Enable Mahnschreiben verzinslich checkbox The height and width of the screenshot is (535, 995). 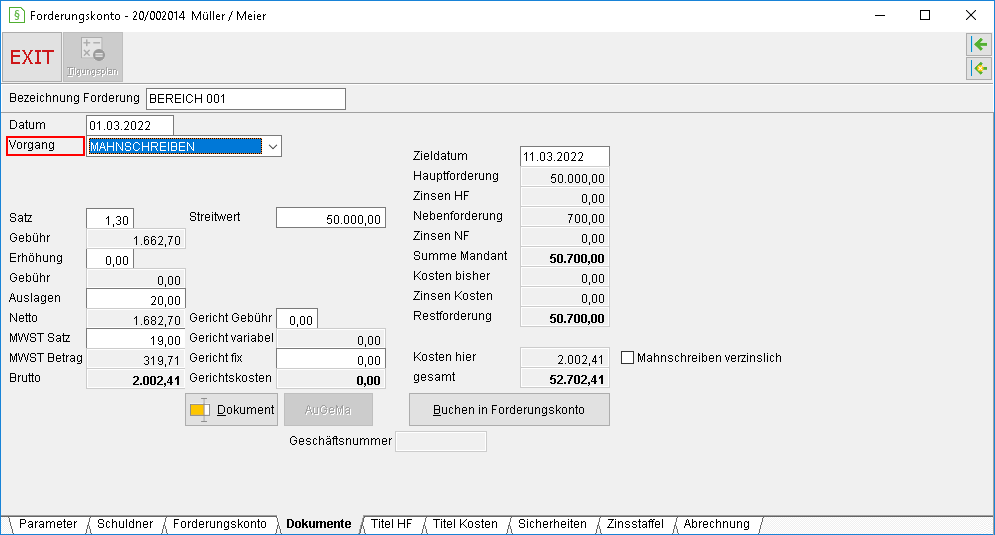tap(628, 358)
